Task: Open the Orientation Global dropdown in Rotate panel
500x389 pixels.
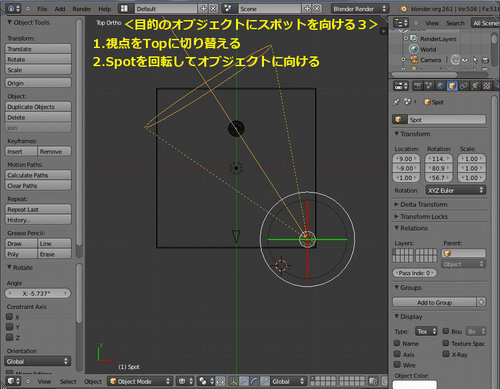Action: [x=38, y=361]
